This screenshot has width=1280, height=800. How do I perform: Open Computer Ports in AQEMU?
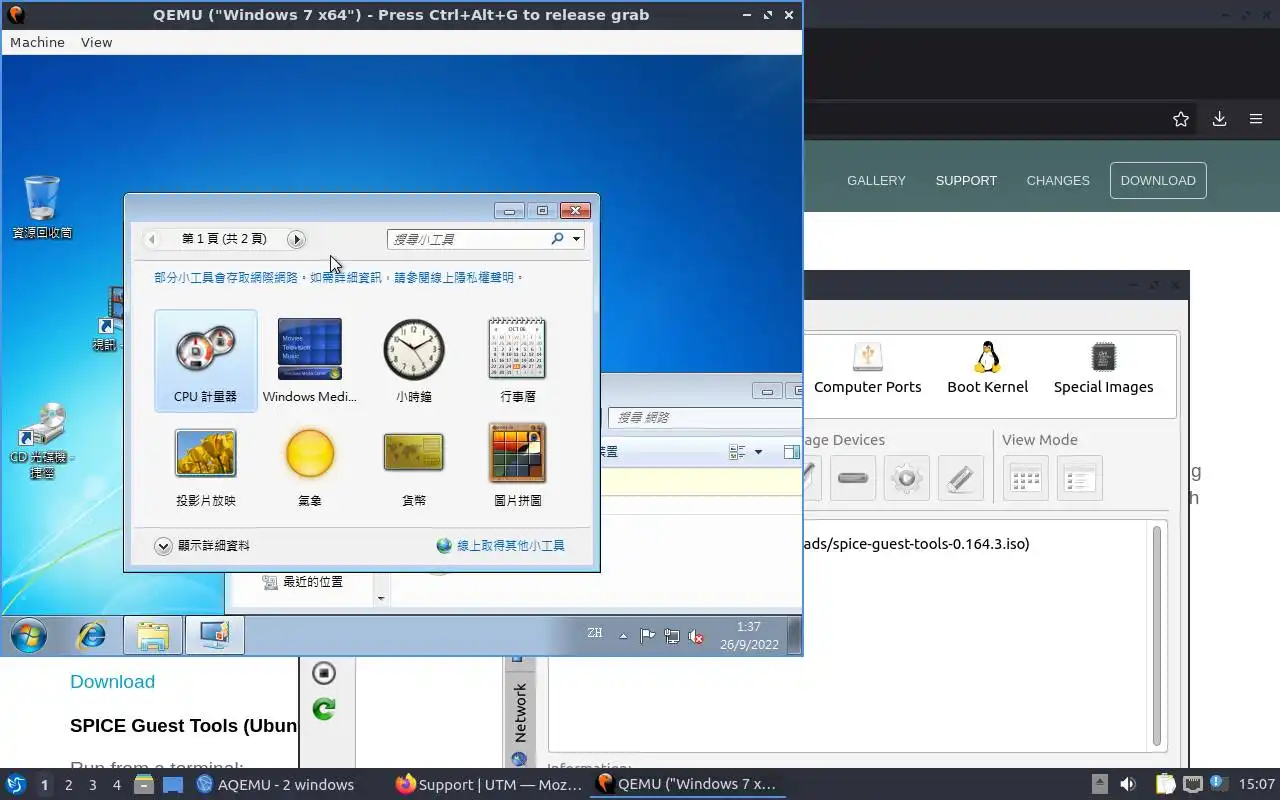click(867, 368)
